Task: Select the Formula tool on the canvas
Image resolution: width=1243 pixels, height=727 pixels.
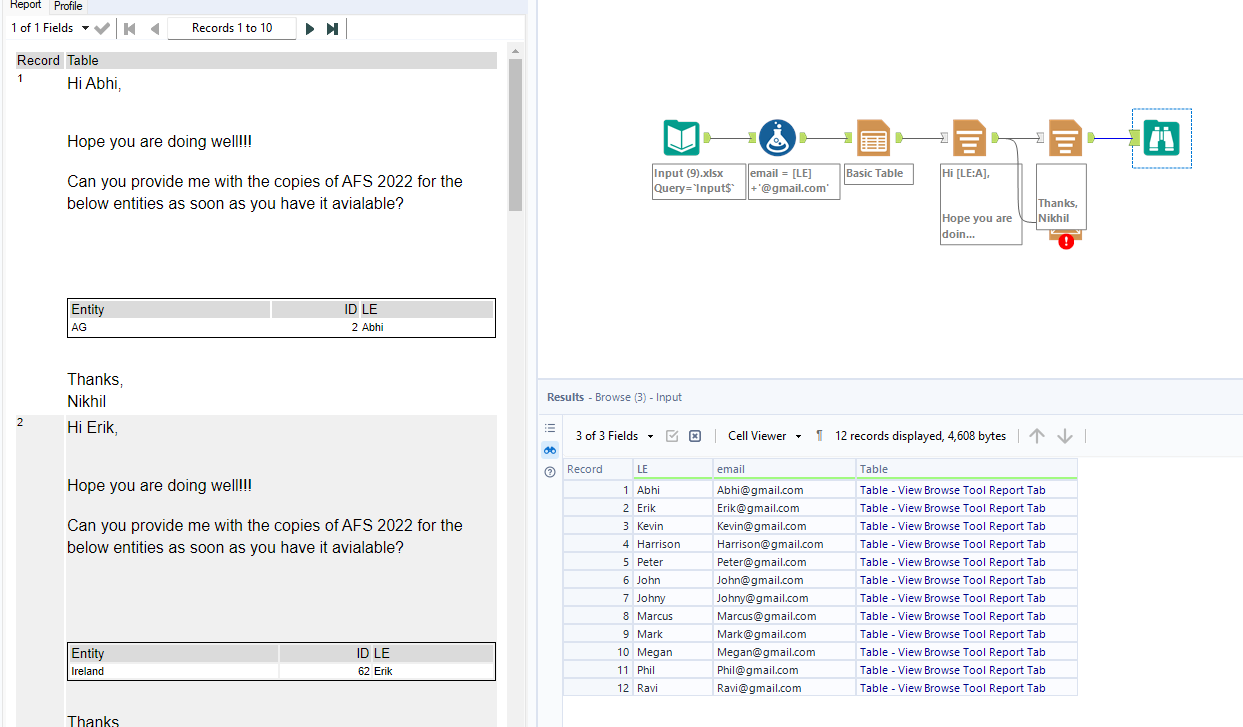Action: pyautogui.click(x=778, y=138)
